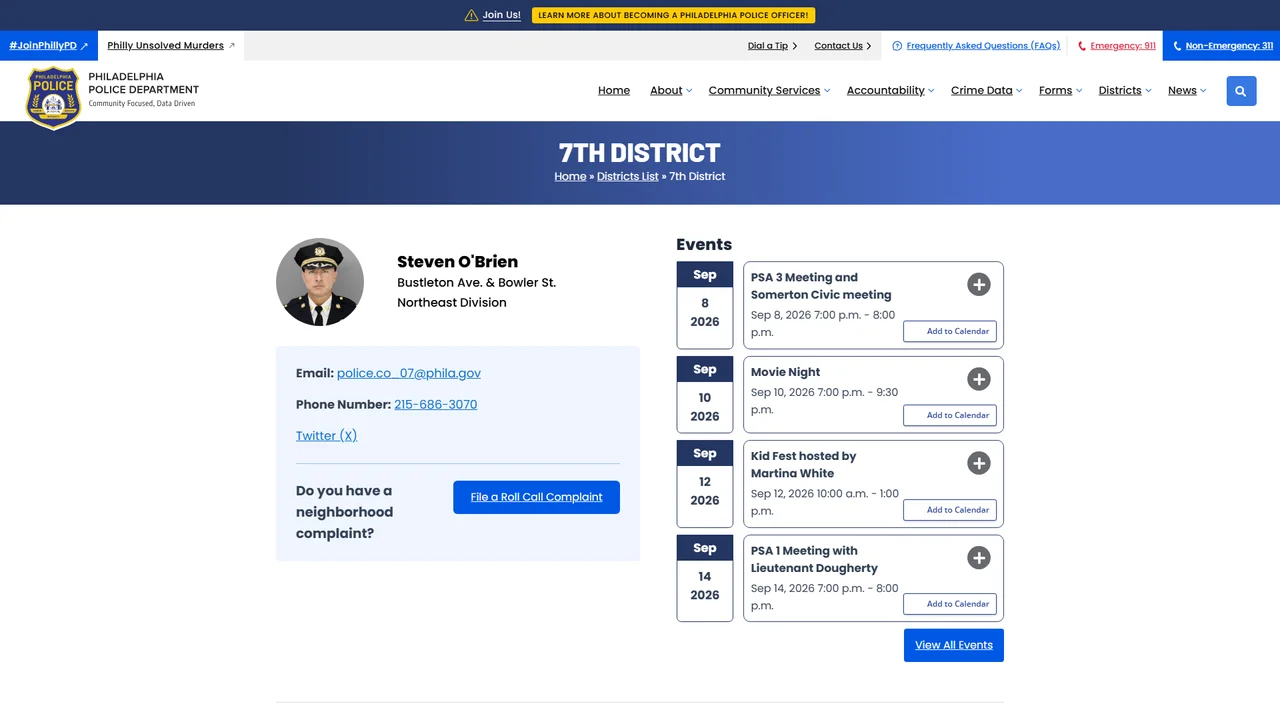This screenshot has height=720, width=1280.
Task: Add Kid Fest to calendar
Action: (950, 510)
